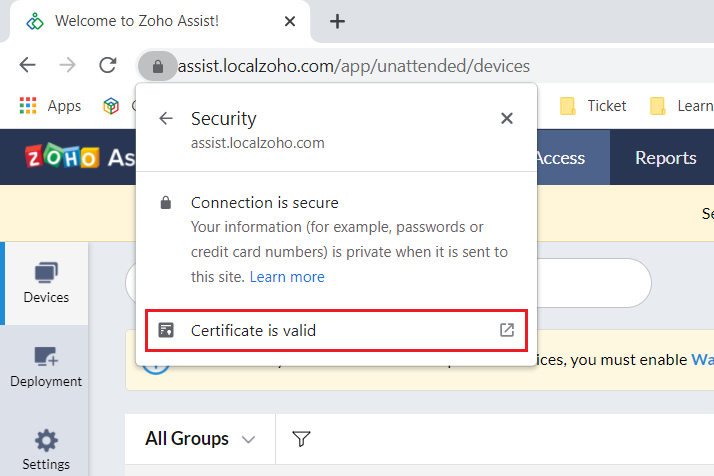Click the Connection is secure text
Image resolution: width=714 pixels, height=476 pixels.
265,203
